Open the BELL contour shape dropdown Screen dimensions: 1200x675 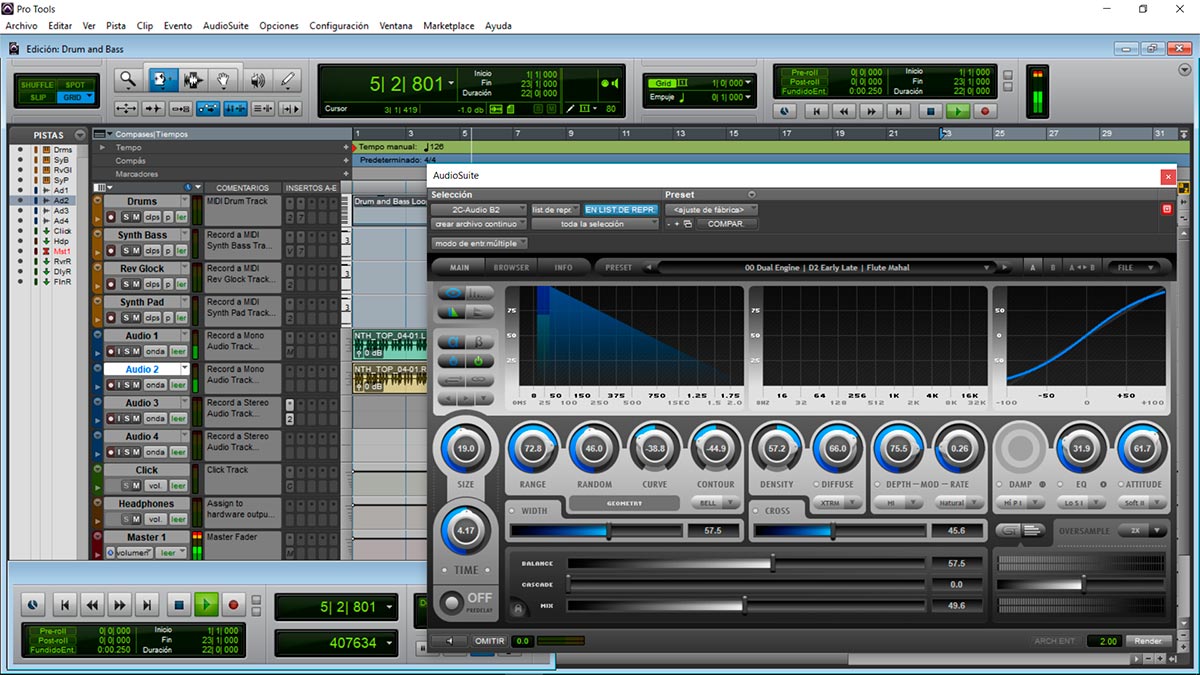[716, 503]
